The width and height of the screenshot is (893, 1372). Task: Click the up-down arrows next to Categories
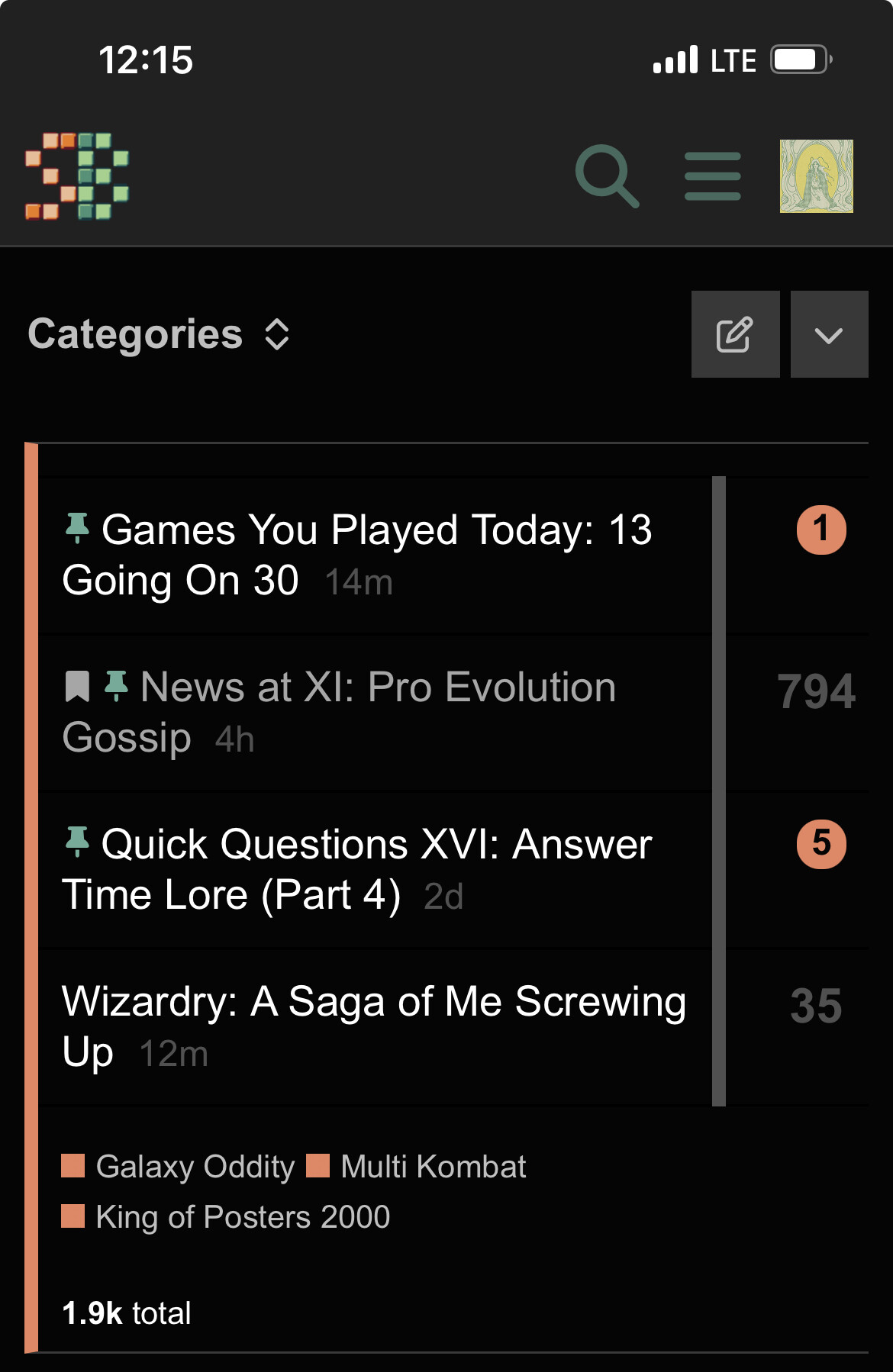click(277, 334)
